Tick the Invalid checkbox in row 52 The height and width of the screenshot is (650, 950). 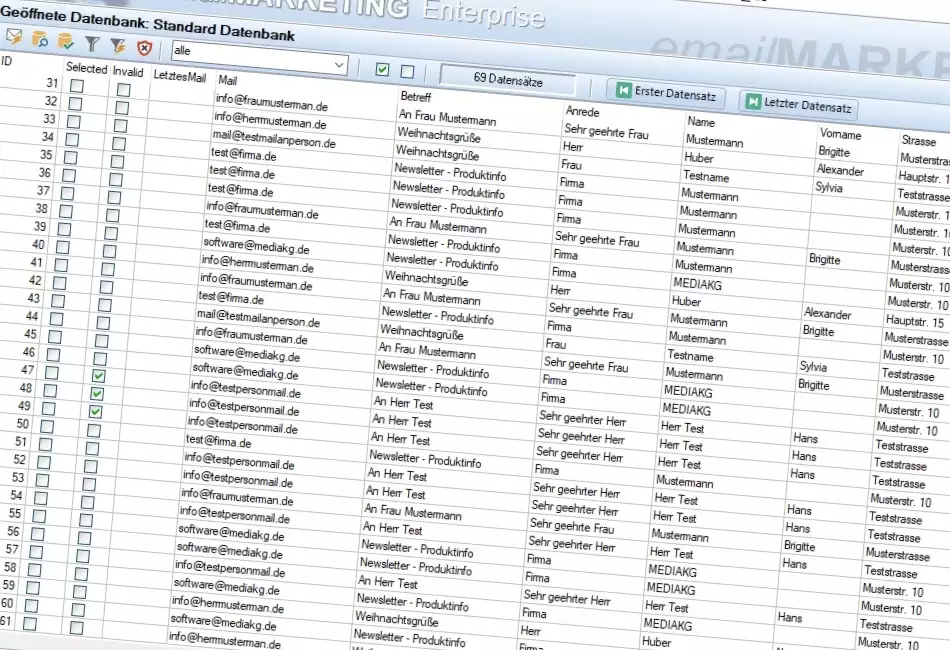point(90,466)
